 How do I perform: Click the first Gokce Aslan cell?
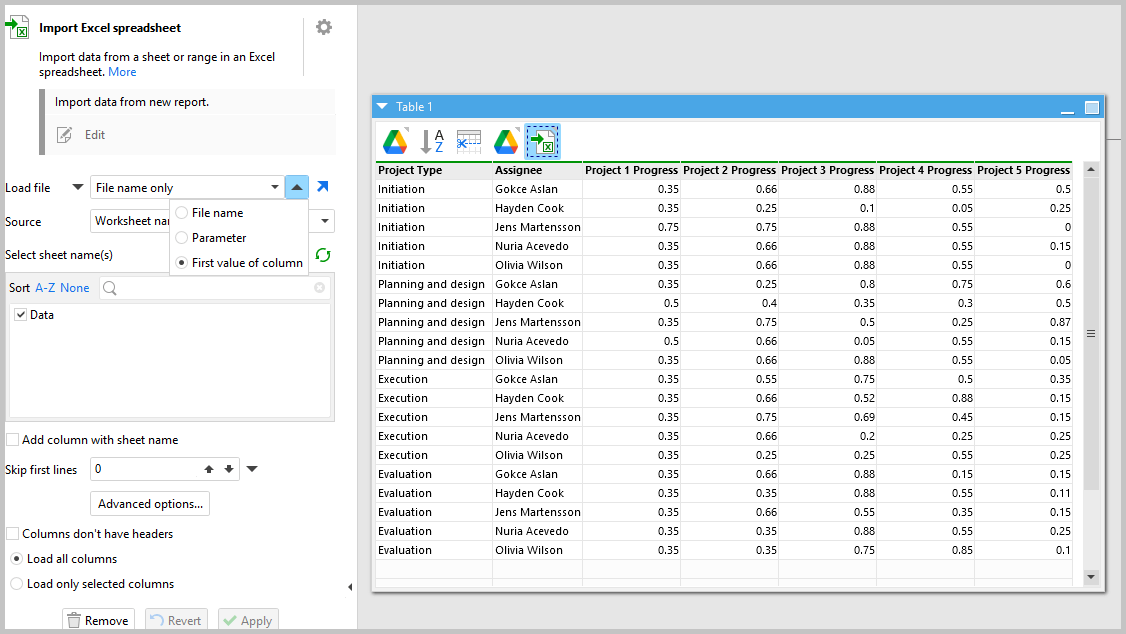(x=537, y=190)
